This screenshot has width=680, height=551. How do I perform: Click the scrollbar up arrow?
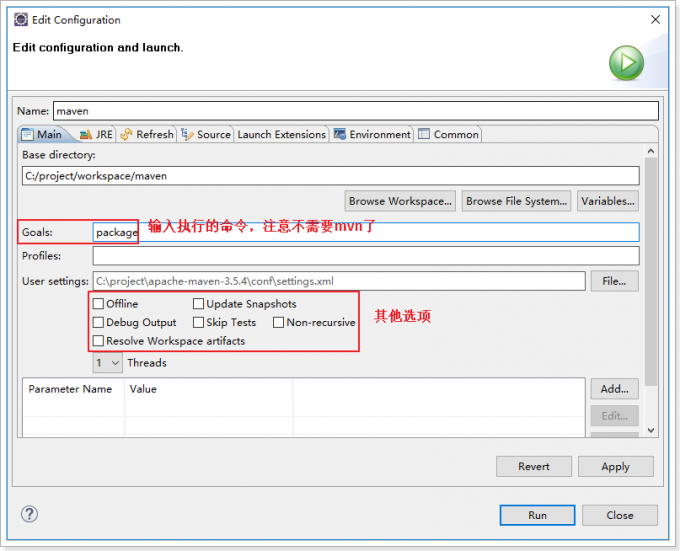point(651,151)
